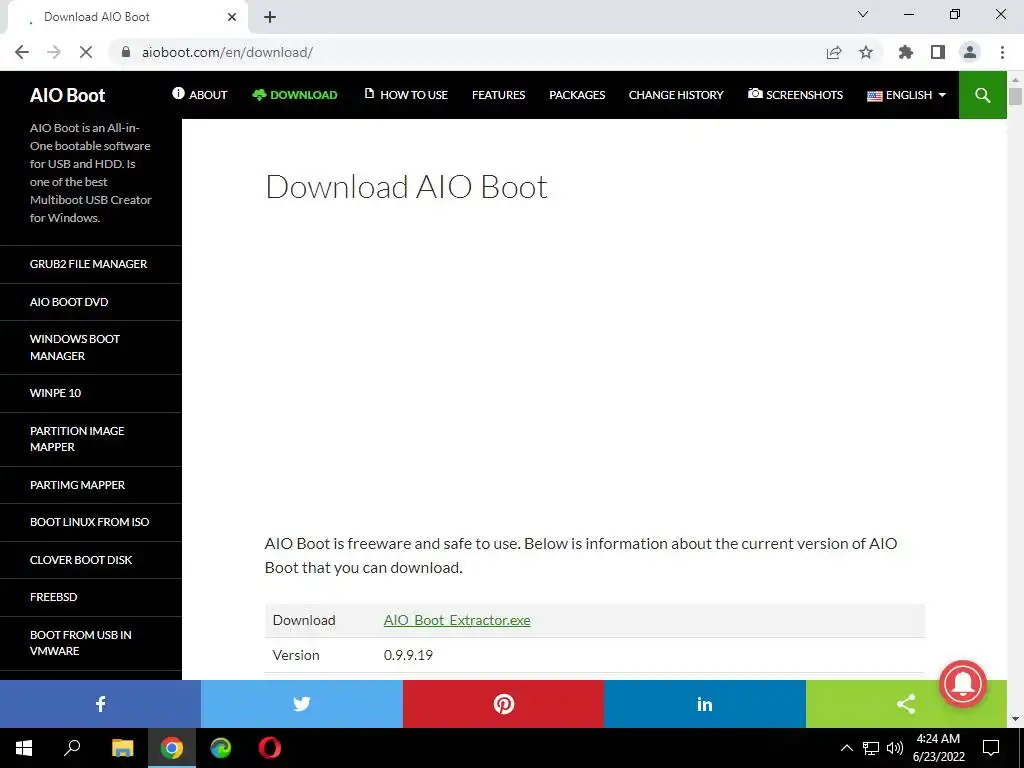Open the green share options button

coord(906,704)
